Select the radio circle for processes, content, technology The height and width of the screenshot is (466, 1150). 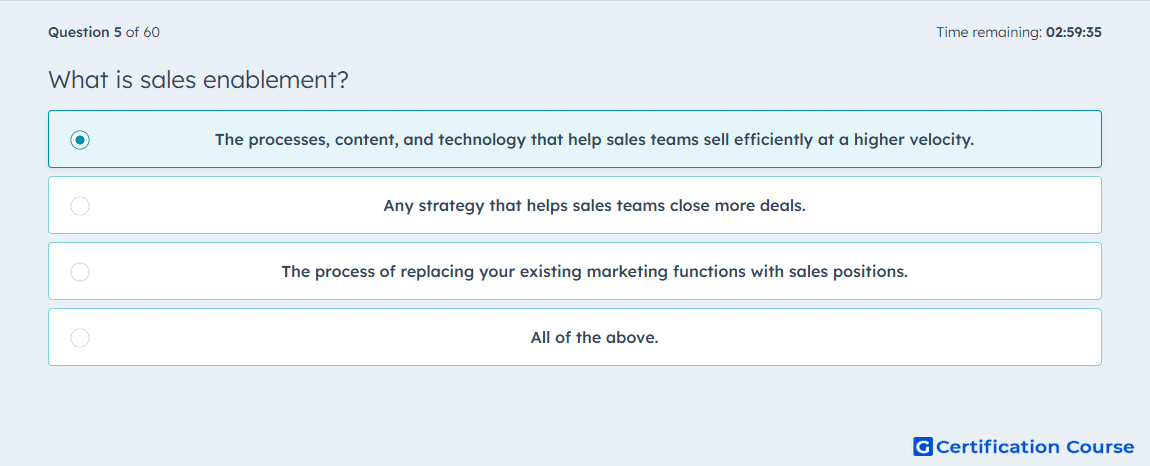click(80, 139)
